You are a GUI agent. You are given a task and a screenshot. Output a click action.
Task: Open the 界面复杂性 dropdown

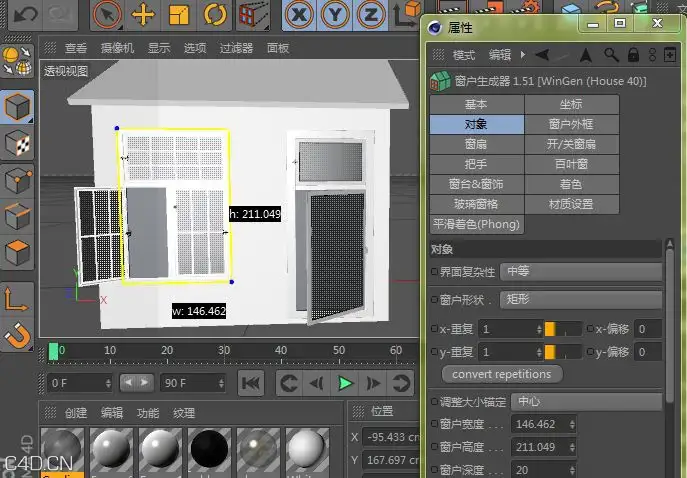pyautogui.click(x=581, y=272)
